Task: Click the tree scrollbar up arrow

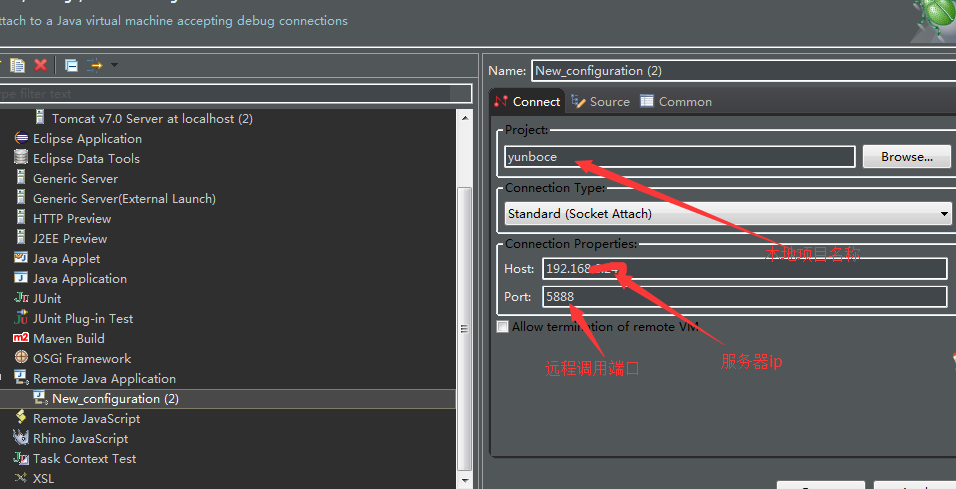Action: (x=465, y=118)
